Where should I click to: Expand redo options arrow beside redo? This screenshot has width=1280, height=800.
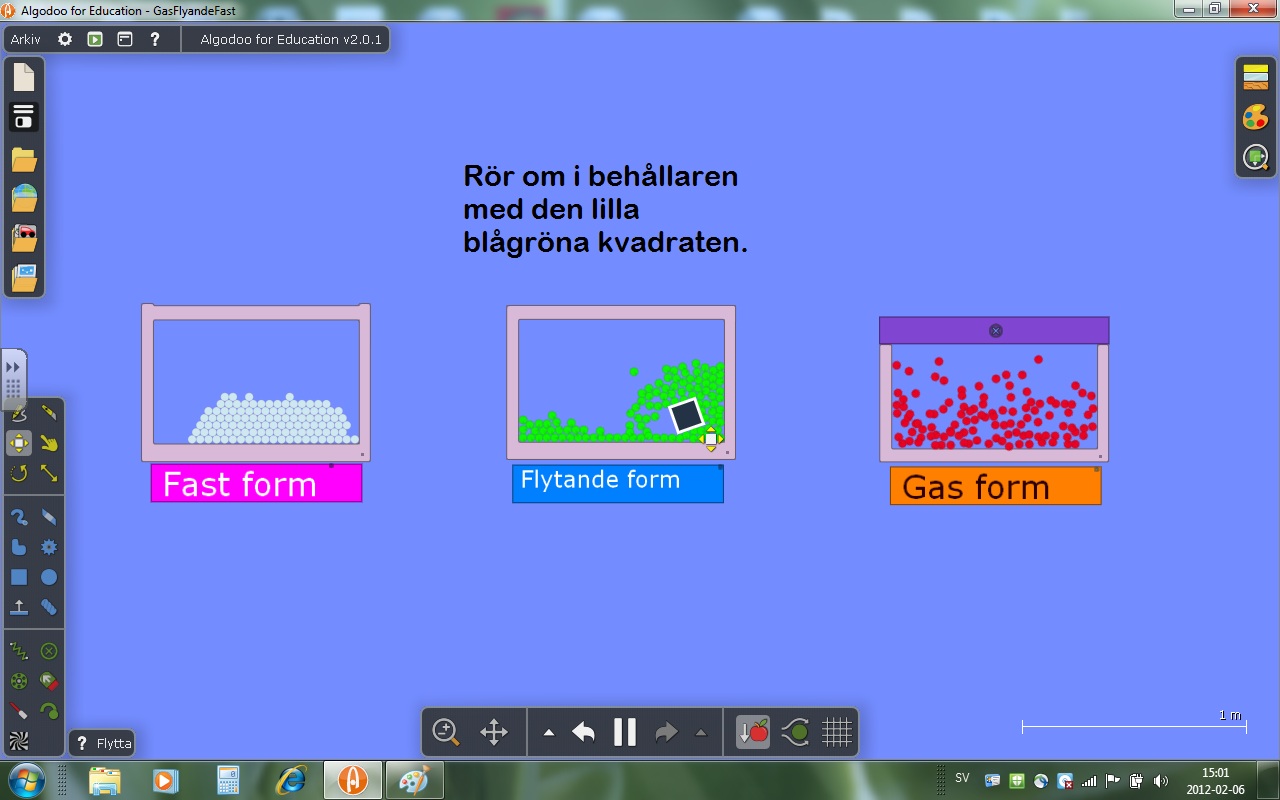[700, 733]
